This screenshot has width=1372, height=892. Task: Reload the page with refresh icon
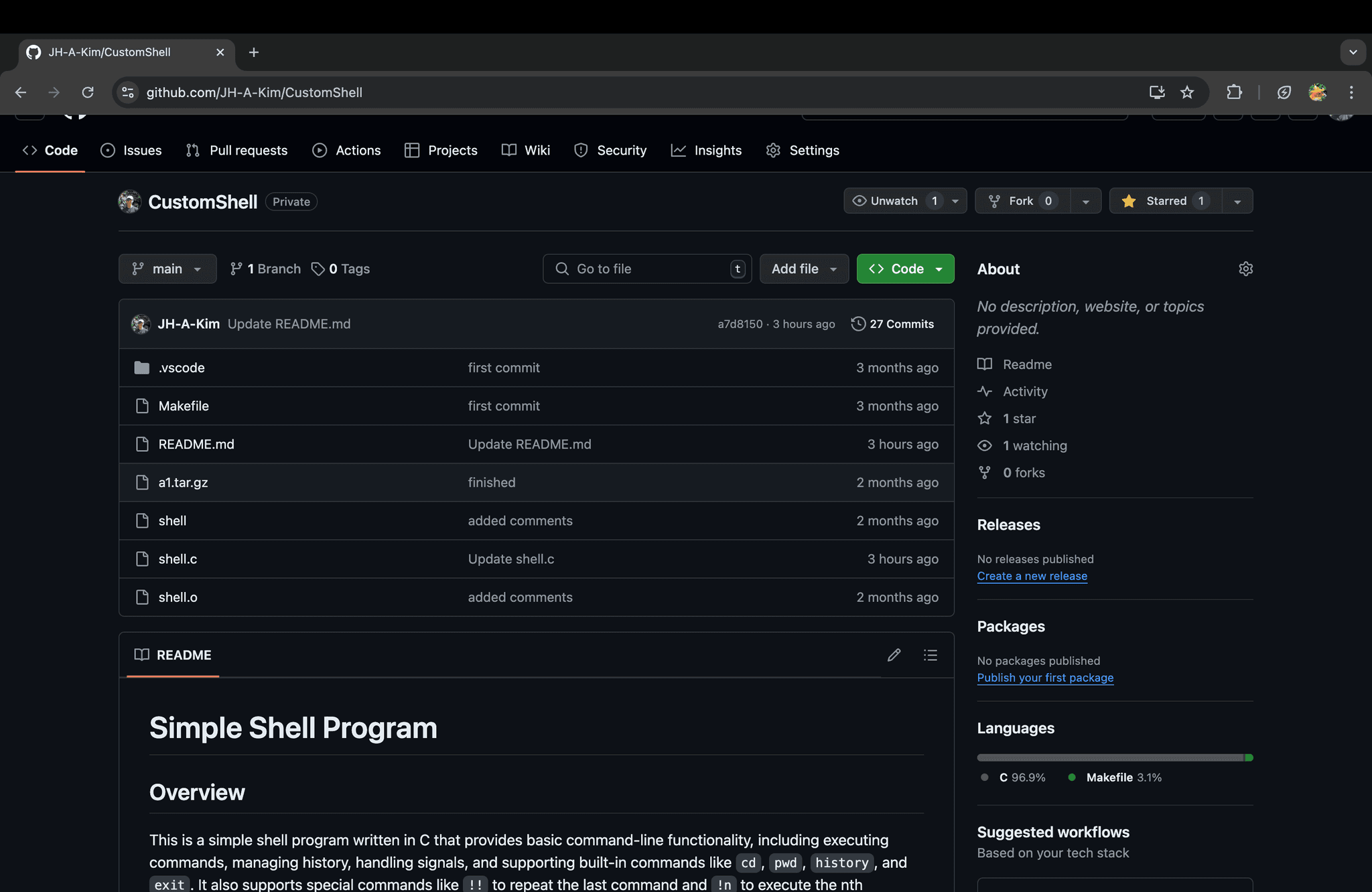[x=88, y=92]
